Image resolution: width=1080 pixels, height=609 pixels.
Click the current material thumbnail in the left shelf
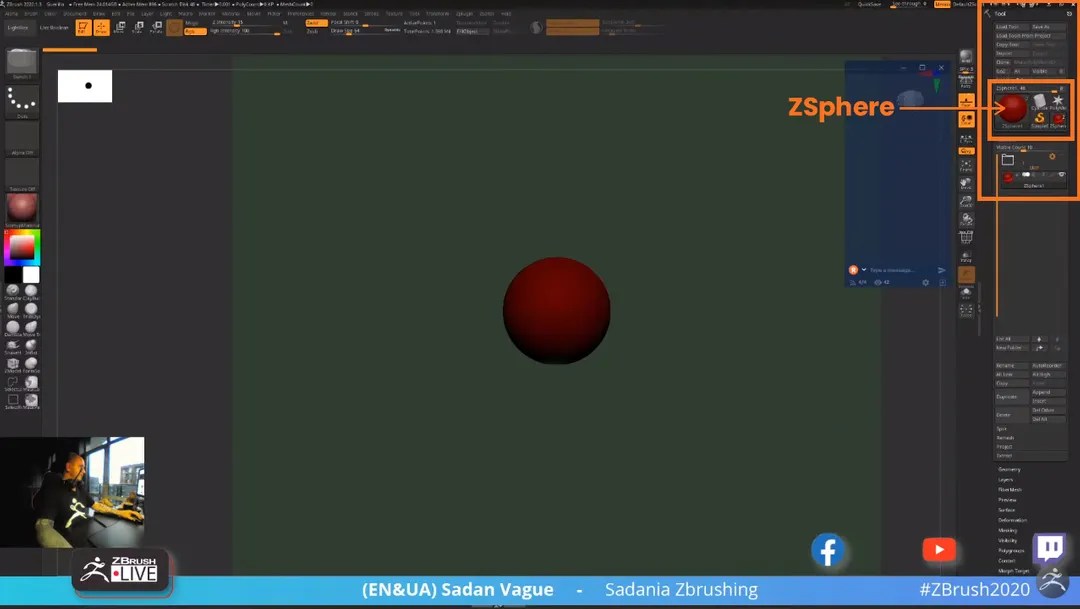22,208
